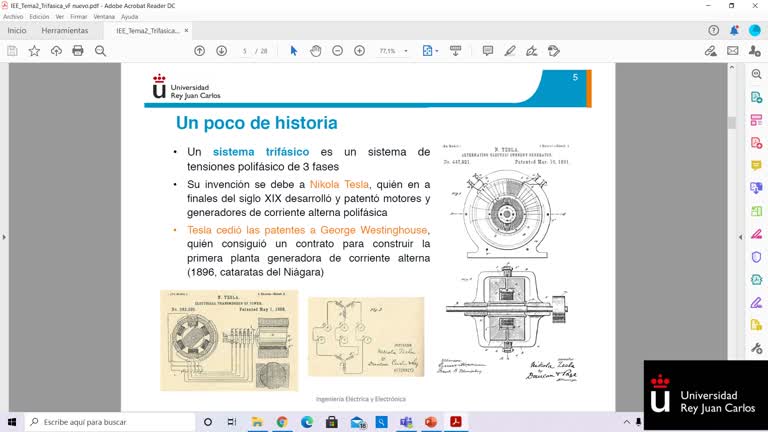This screenshot has width=768, height=432.
Task: Open the account profile avatar
Action: [x=755, y=30]
